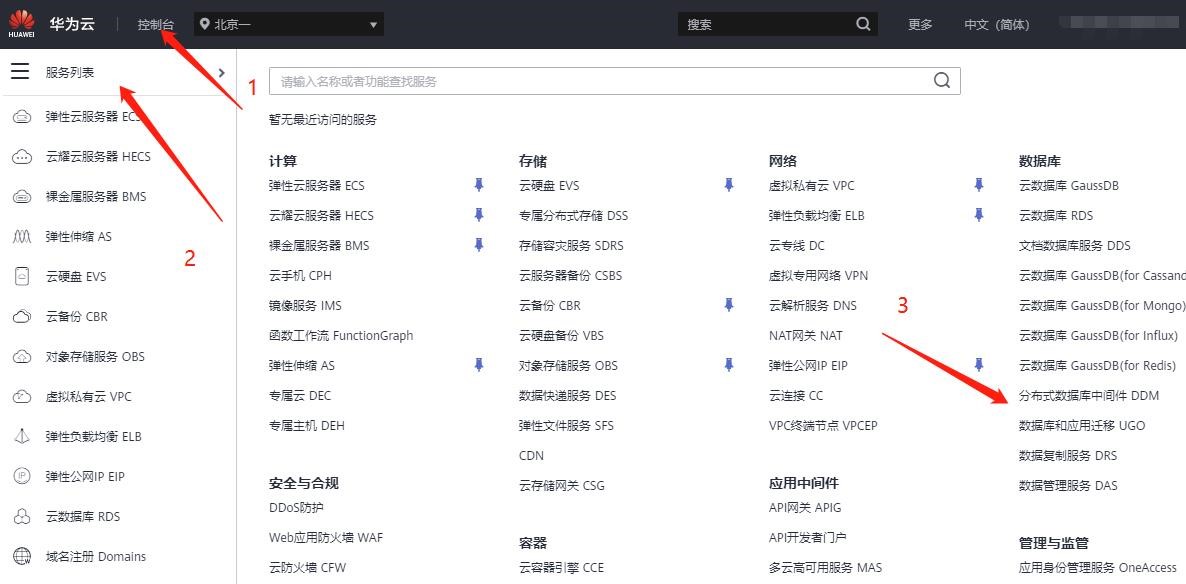Open the 控制台 console link
This screenshot has height=584, width=1186.
[x=155, y=24]
